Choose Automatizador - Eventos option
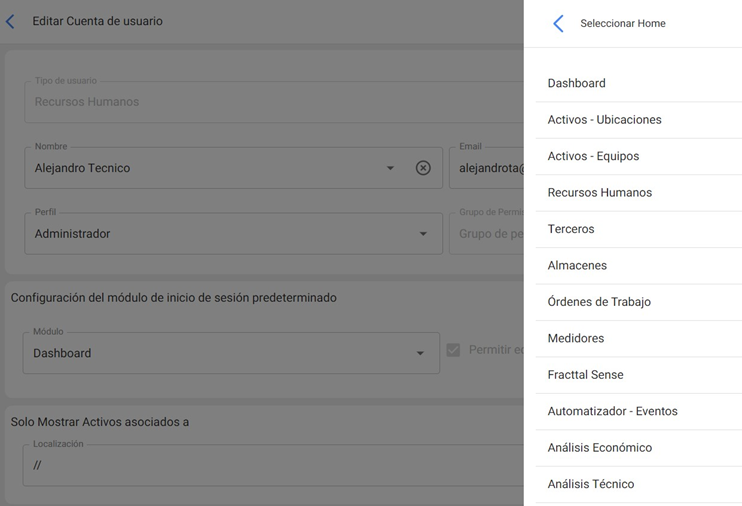 pos(612,411)
